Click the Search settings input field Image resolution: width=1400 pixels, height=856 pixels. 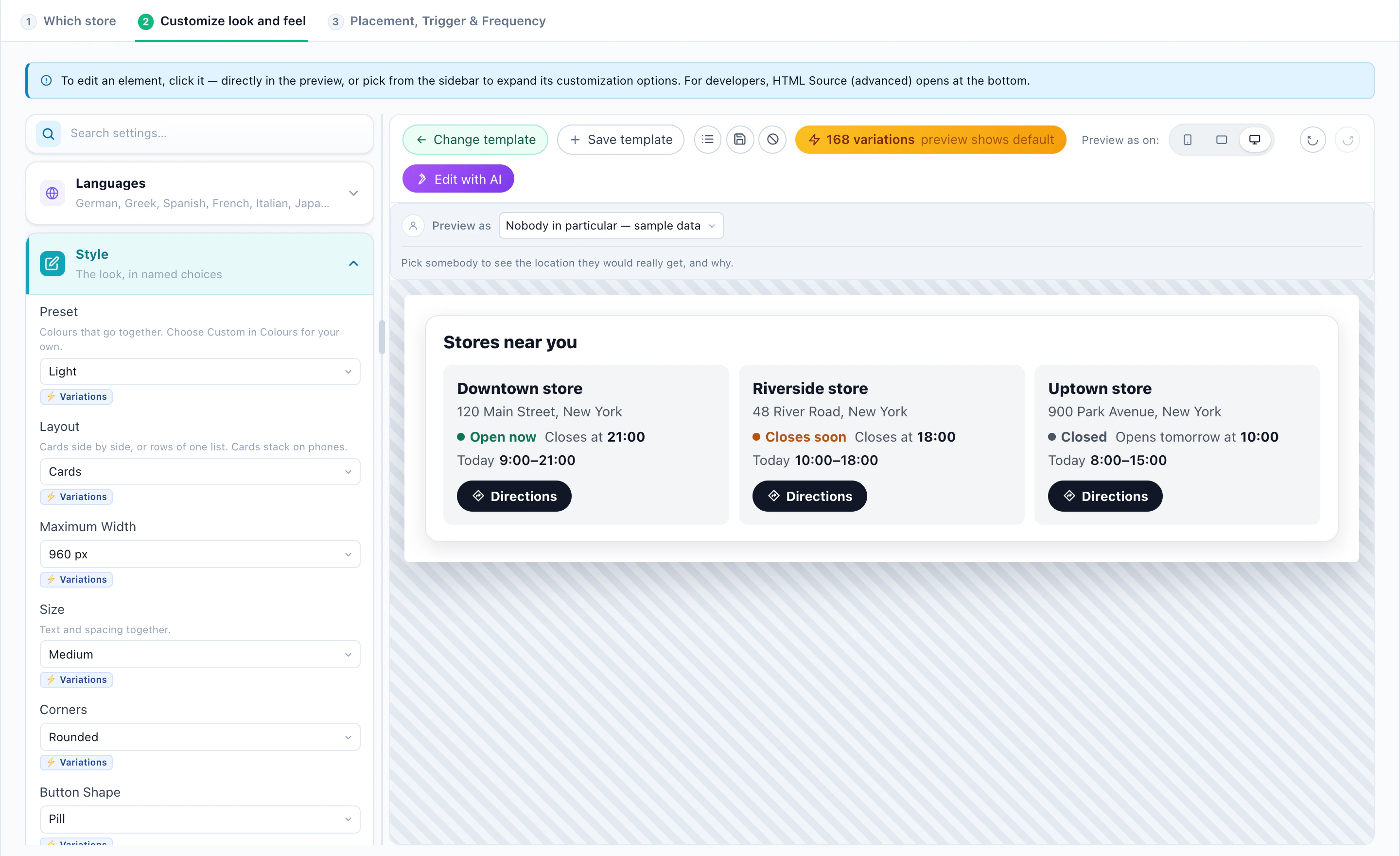[x=200, y=134]
